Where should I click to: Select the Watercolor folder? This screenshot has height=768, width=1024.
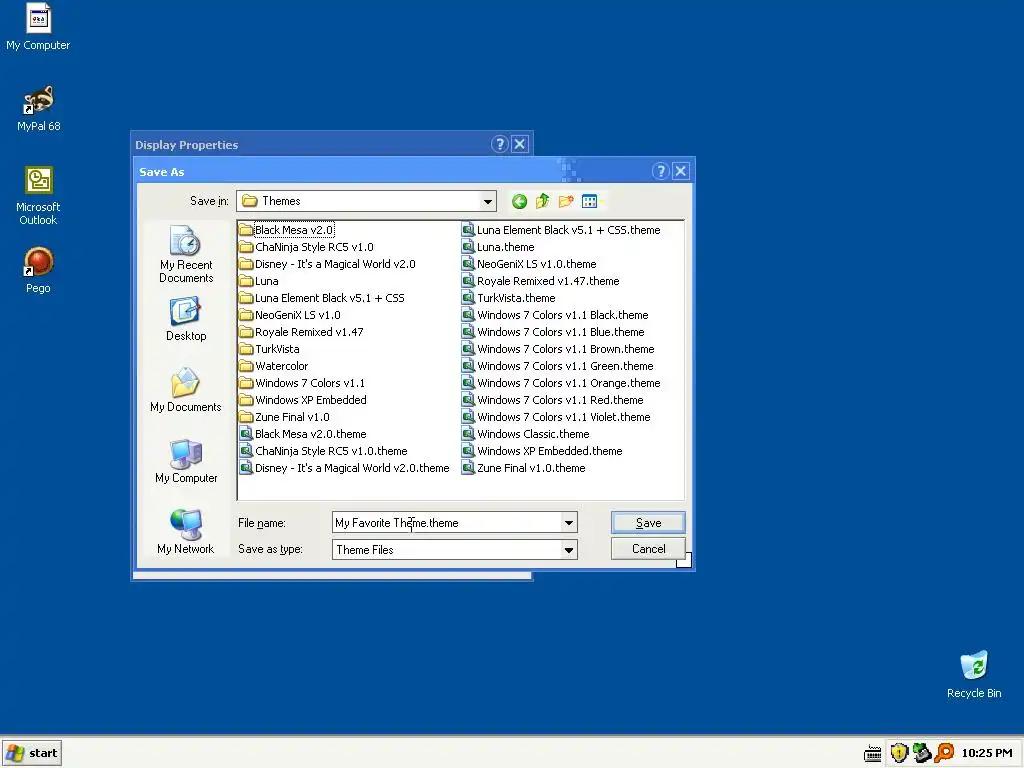click(274, 366)
